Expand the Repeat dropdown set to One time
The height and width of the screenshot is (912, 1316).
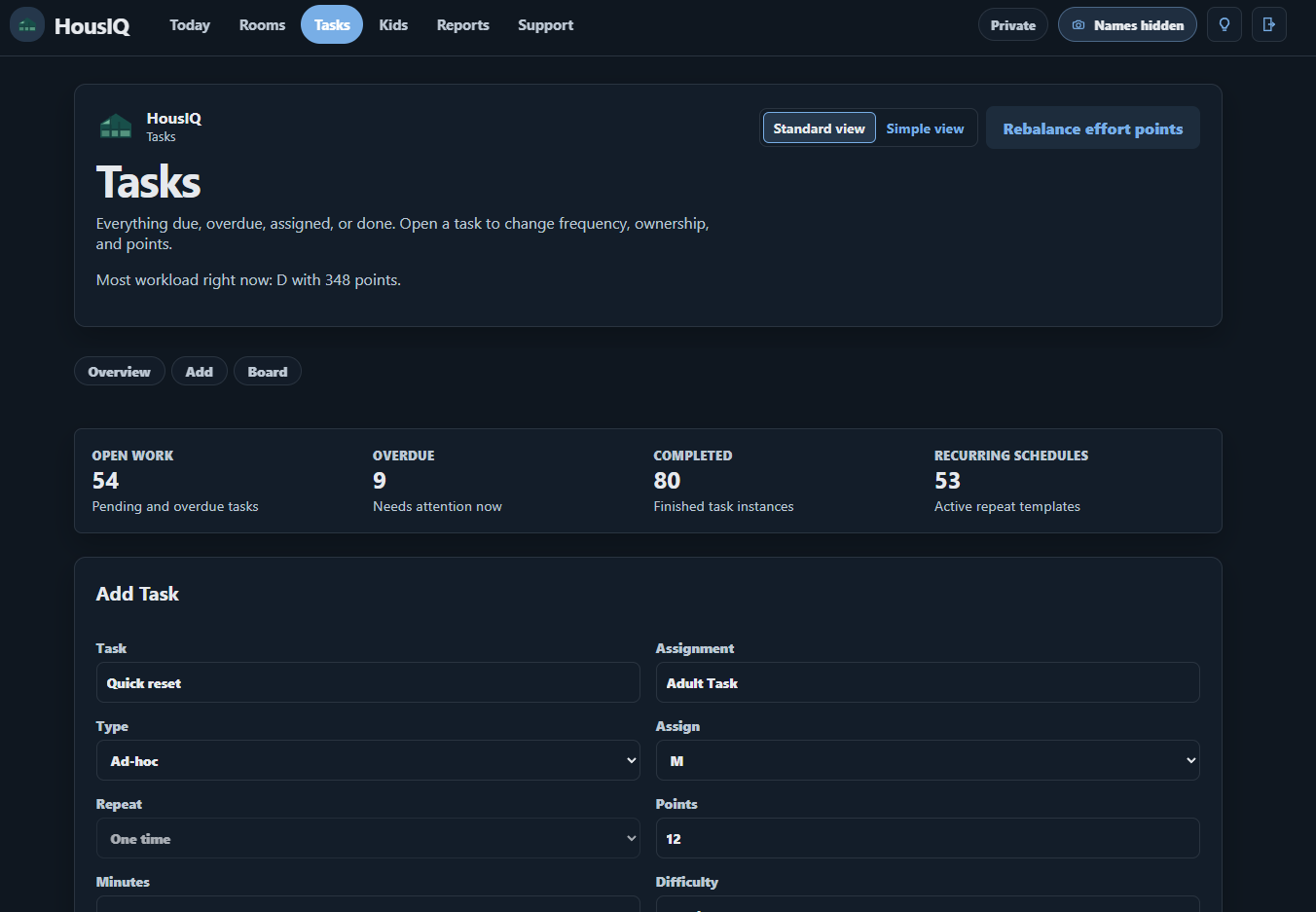368,838
